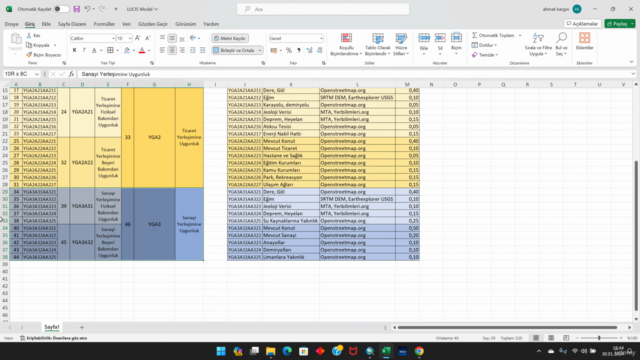
Task: Apply percent style
Action: click(x=289, y=50)
